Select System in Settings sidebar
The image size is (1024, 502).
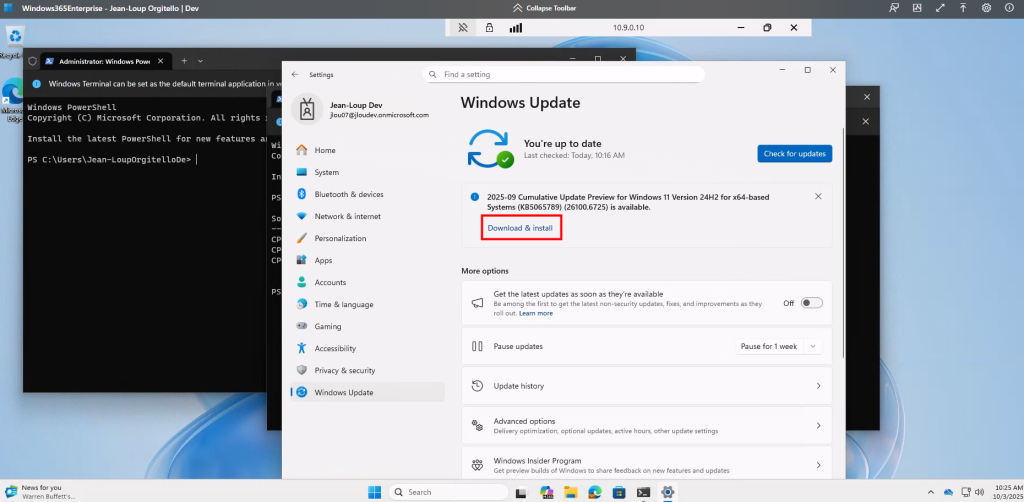click(326, 172)
